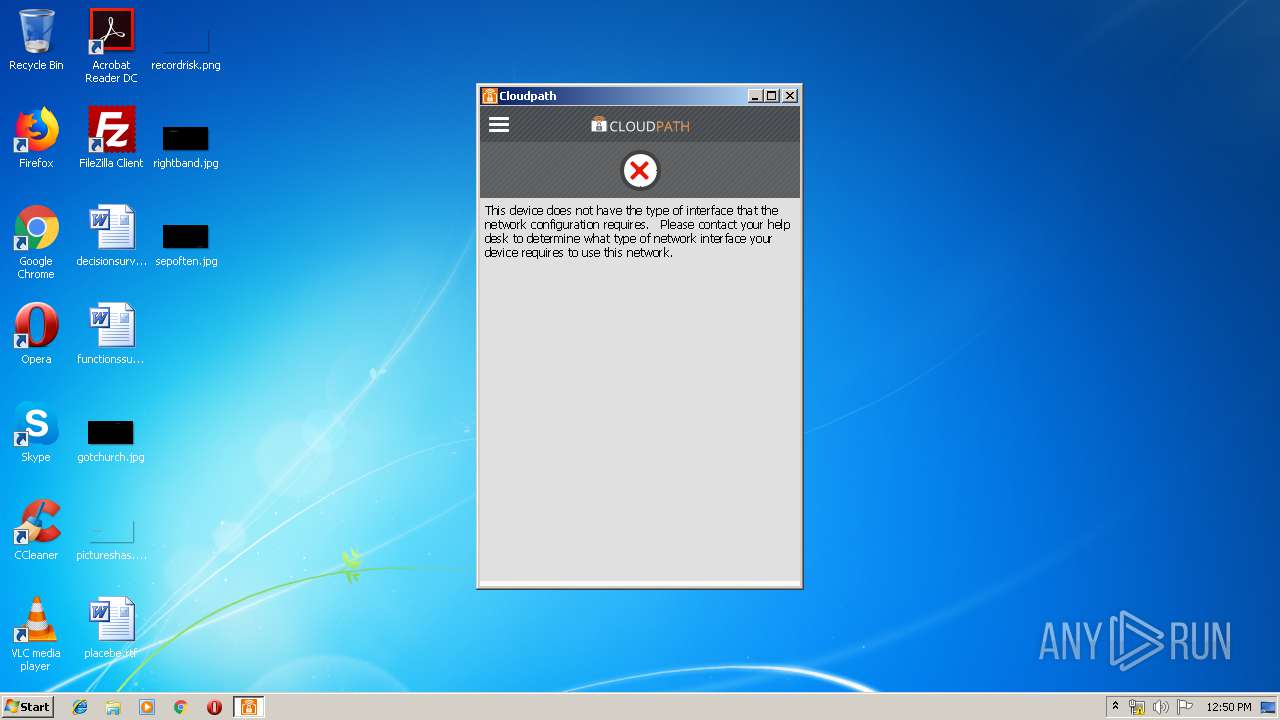The image size is (1280, 720).
Task: Open the Windows Start menu
Action: point(28,707)
